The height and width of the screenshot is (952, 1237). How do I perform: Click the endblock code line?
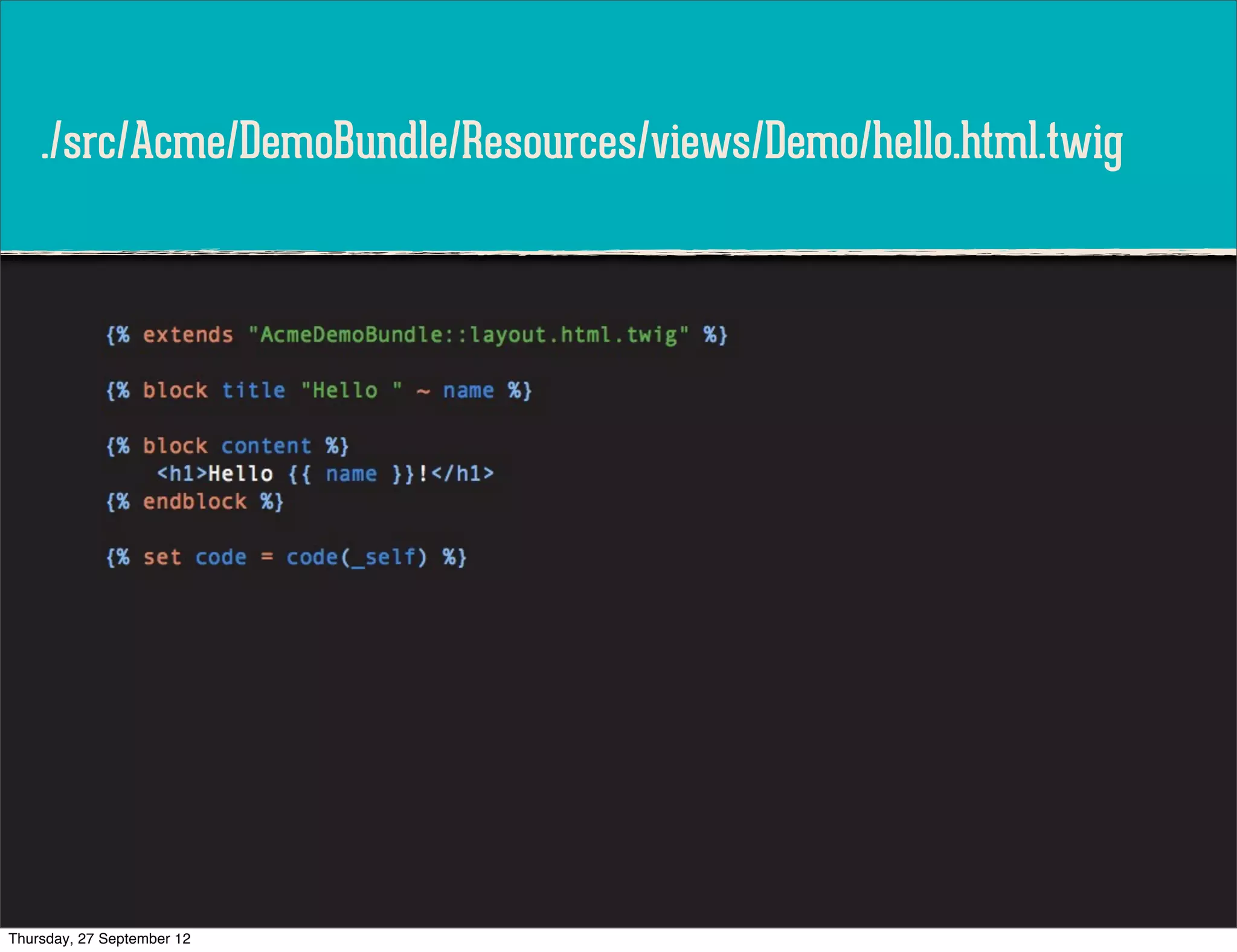point(194,501)
